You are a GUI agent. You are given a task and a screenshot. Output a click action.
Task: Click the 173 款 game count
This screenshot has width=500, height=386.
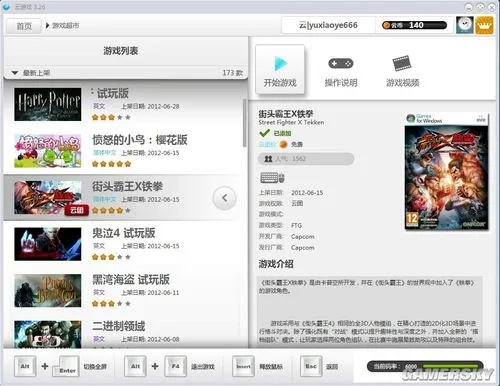point(232,73)
